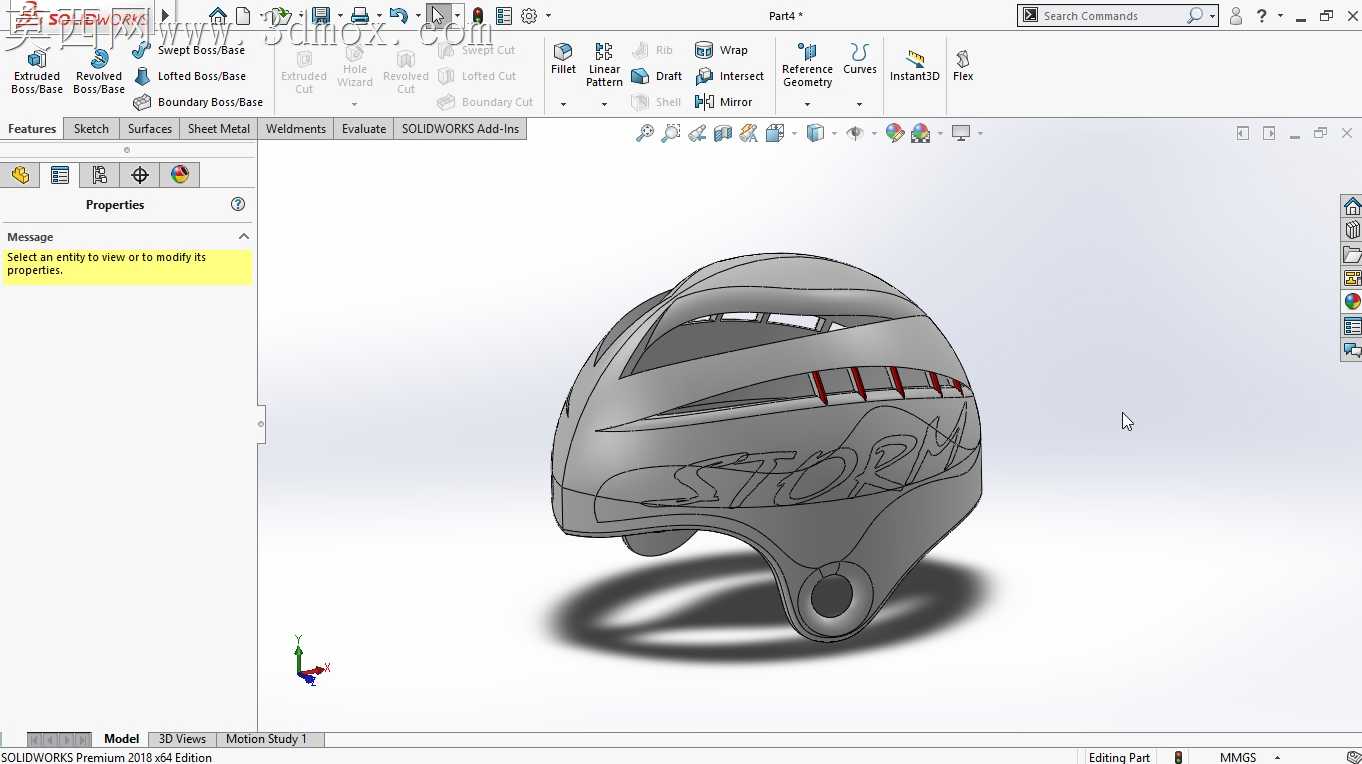Viewport: 1362px width, 764px height.
Task: Click the Extruded Boss/Base tool
Action: point(37,70)
